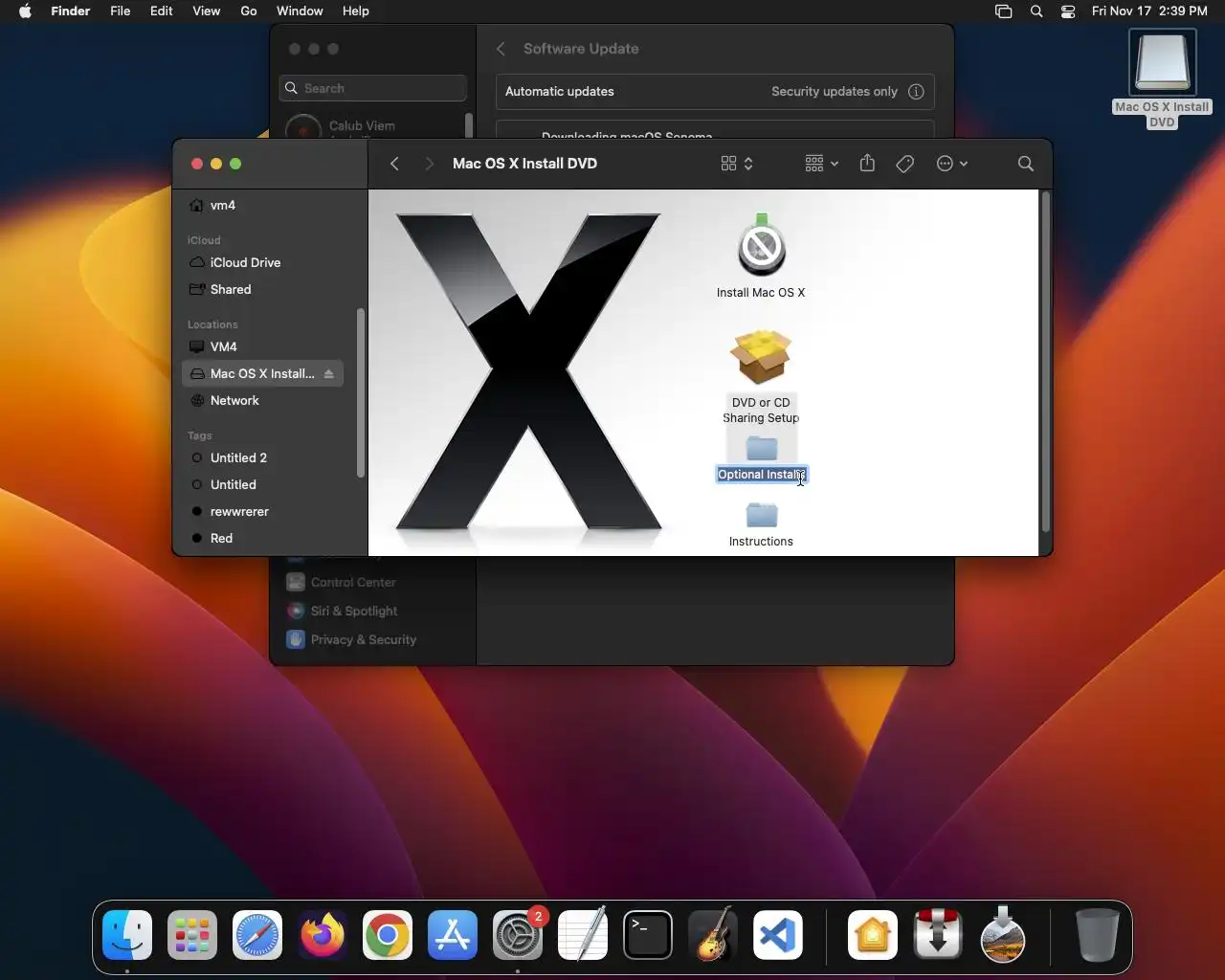Image resolution: width=1225 pixels, height=980 pixels.
Task: Launch Safari from the Dock
Action: point(257,935)
